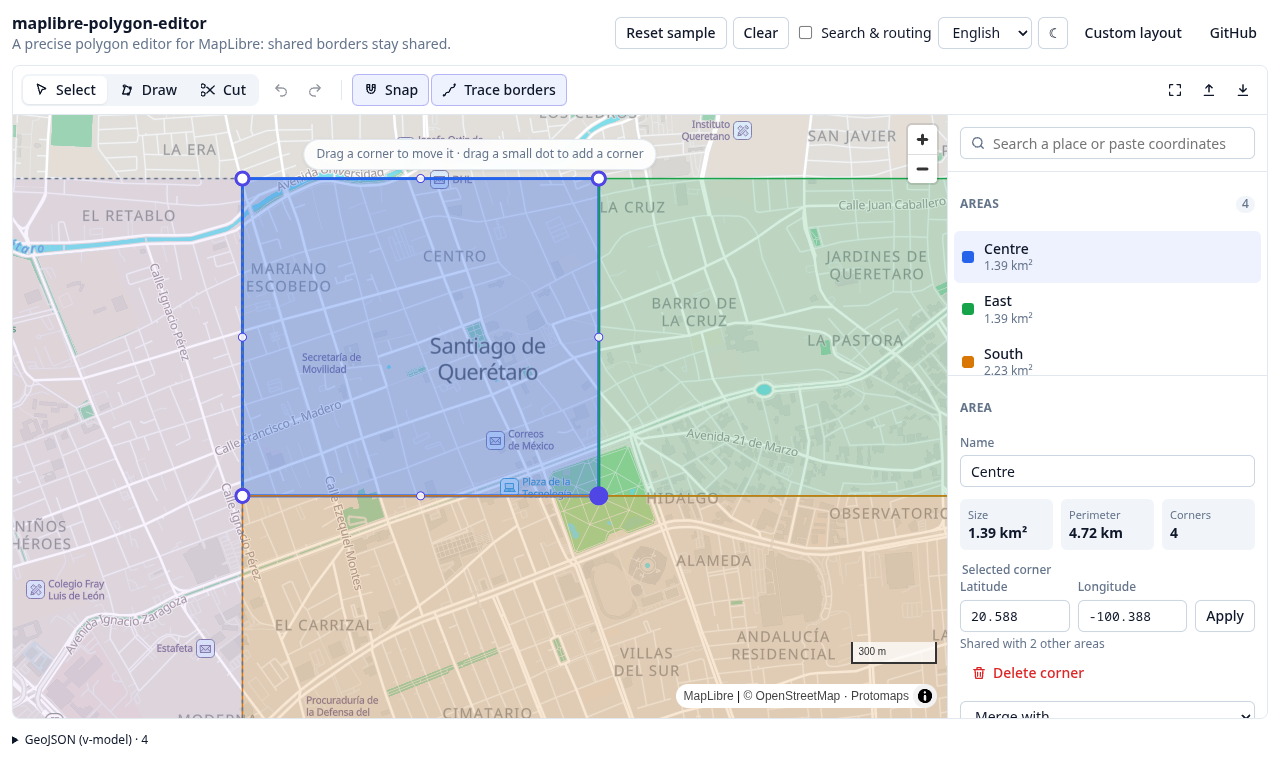Toggle the Trace borders option
The width and height of the screenshot is (1280, 760).
[499, 90]
